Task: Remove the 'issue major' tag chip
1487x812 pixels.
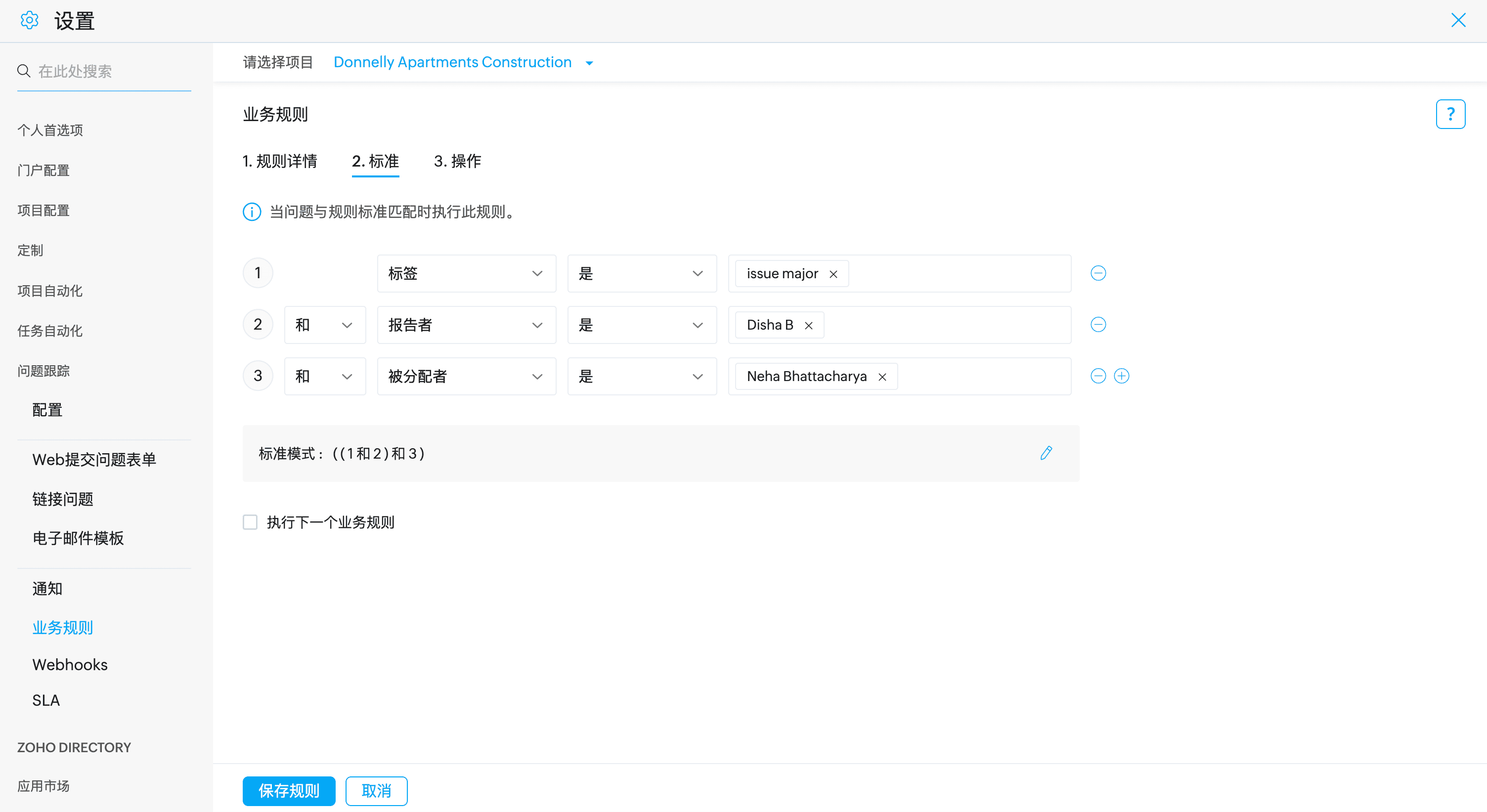Action: [833, 274]
